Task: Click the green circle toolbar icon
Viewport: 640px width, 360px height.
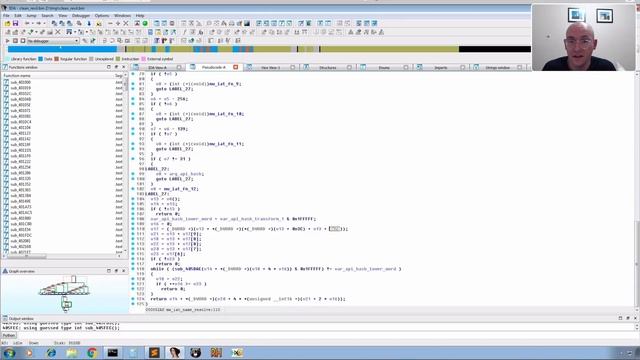Action: click(145, 24)
